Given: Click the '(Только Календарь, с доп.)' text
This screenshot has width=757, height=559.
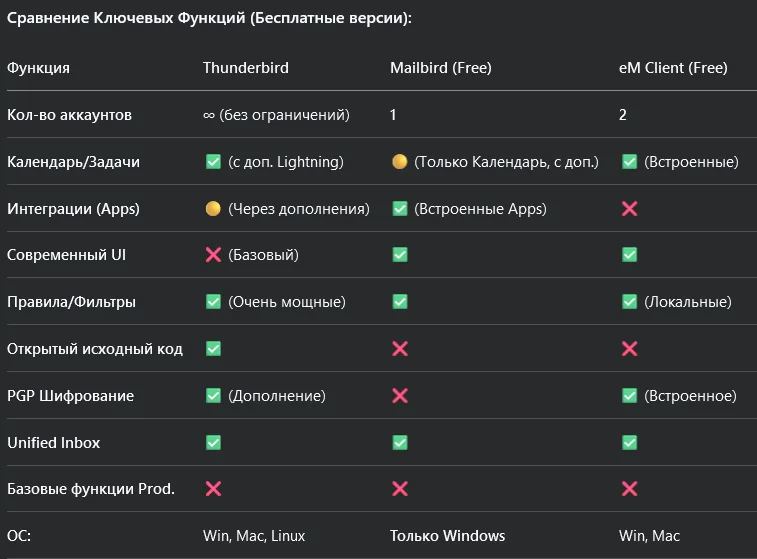Looking at the screenshot, I should tap(506, 162).
